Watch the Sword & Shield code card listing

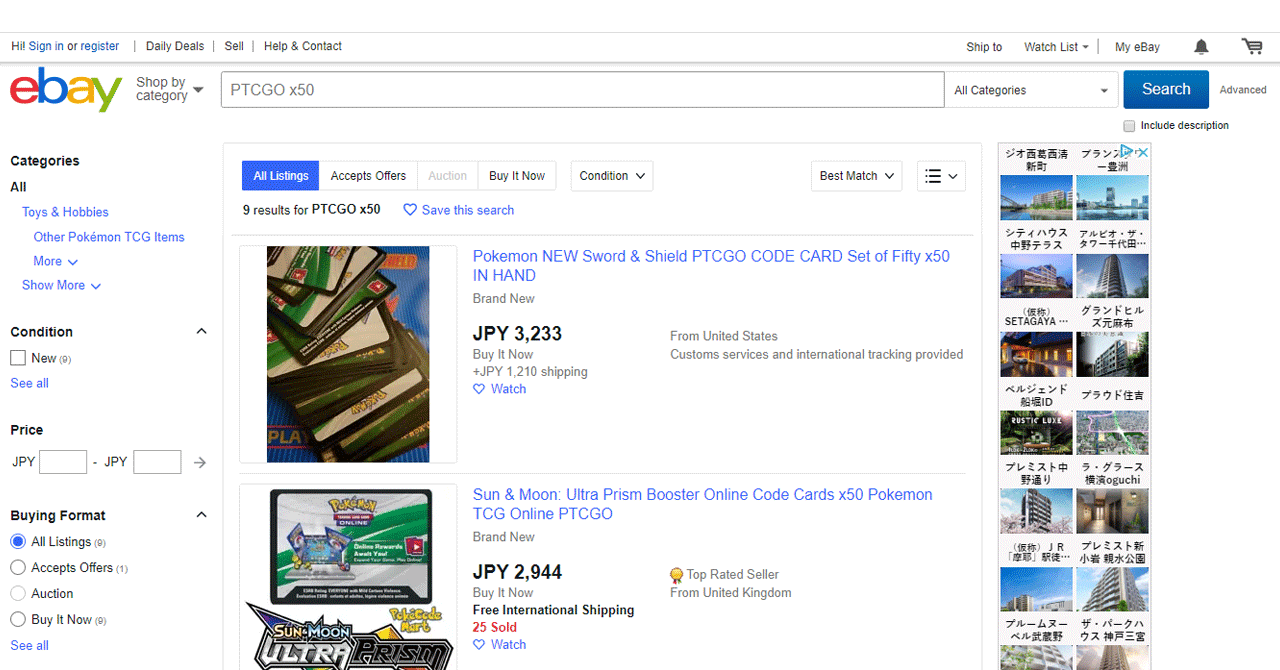click(500, 389)
